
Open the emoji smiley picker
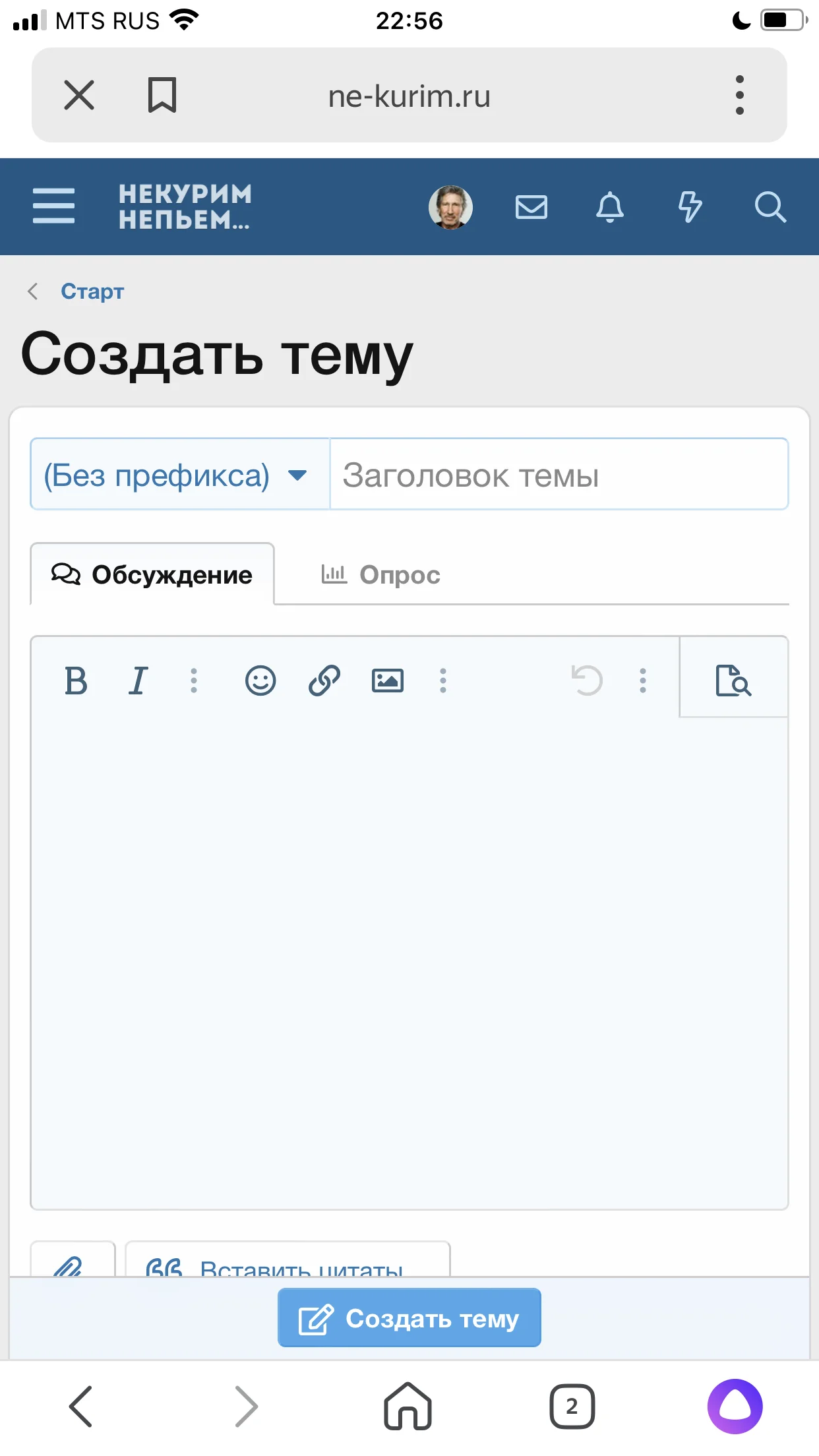(260, 681)
